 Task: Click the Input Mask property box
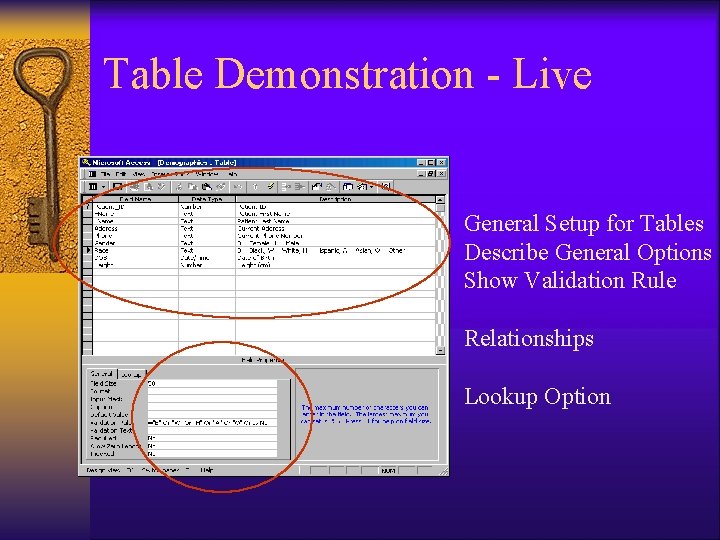coord(212,399)
